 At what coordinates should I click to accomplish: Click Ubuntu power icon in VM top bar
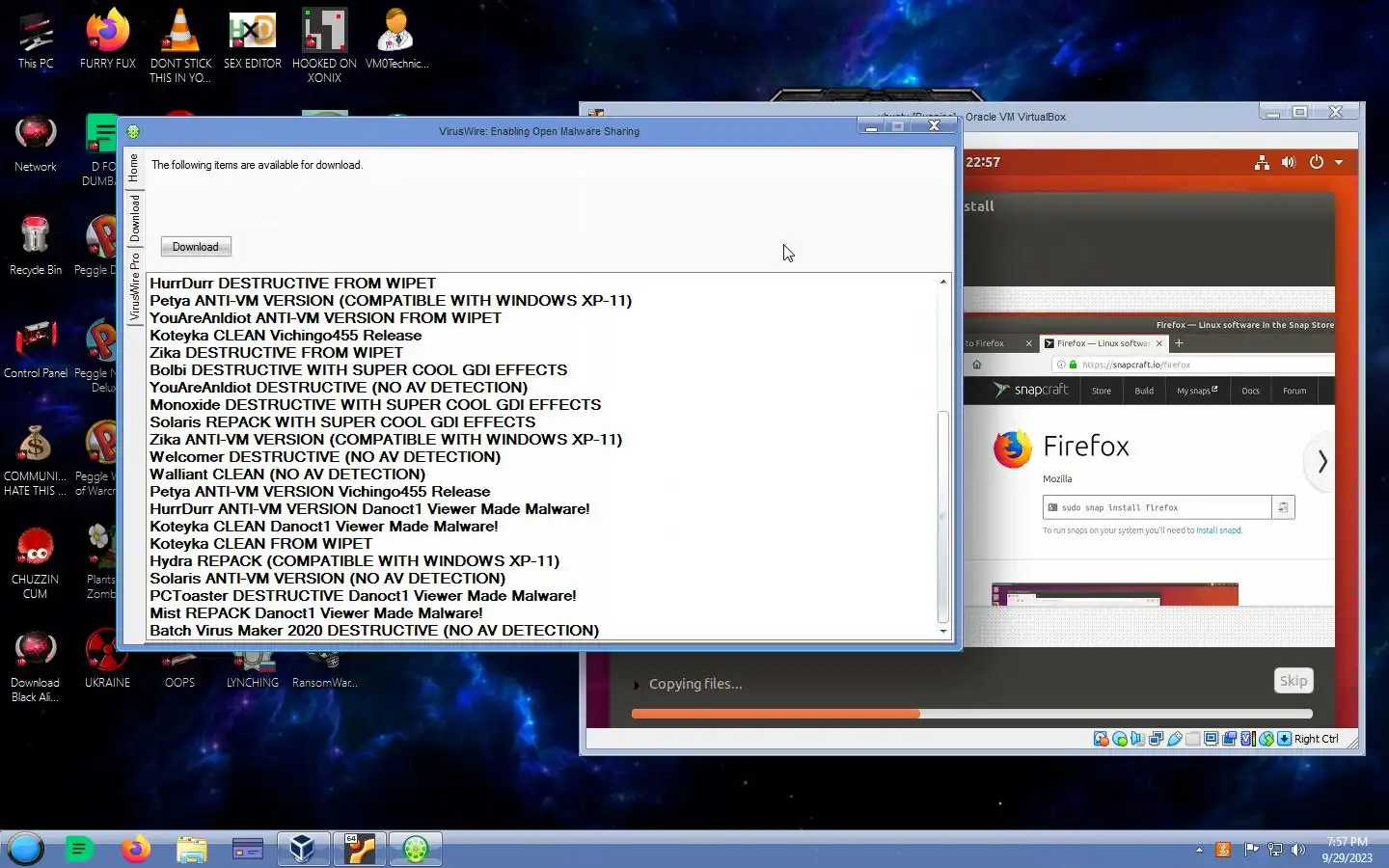tap(1316, 162)
